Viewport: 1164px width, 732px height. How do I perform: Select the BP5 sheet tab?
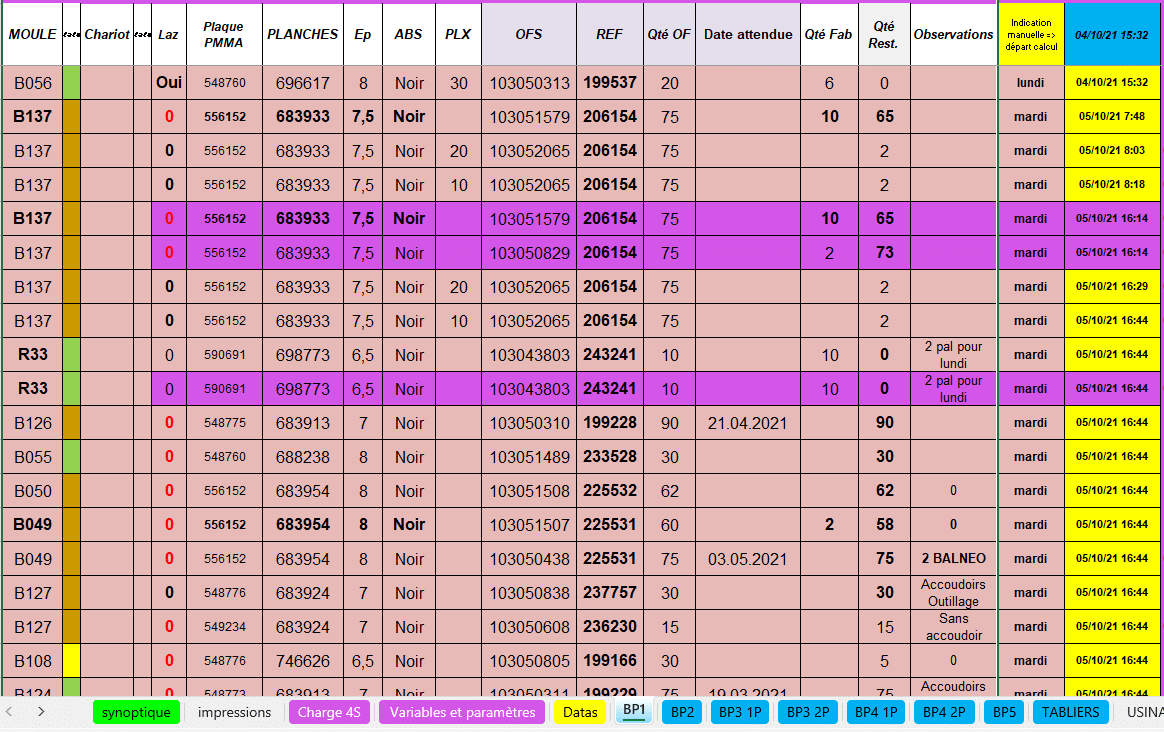[x=1003, y=712]
